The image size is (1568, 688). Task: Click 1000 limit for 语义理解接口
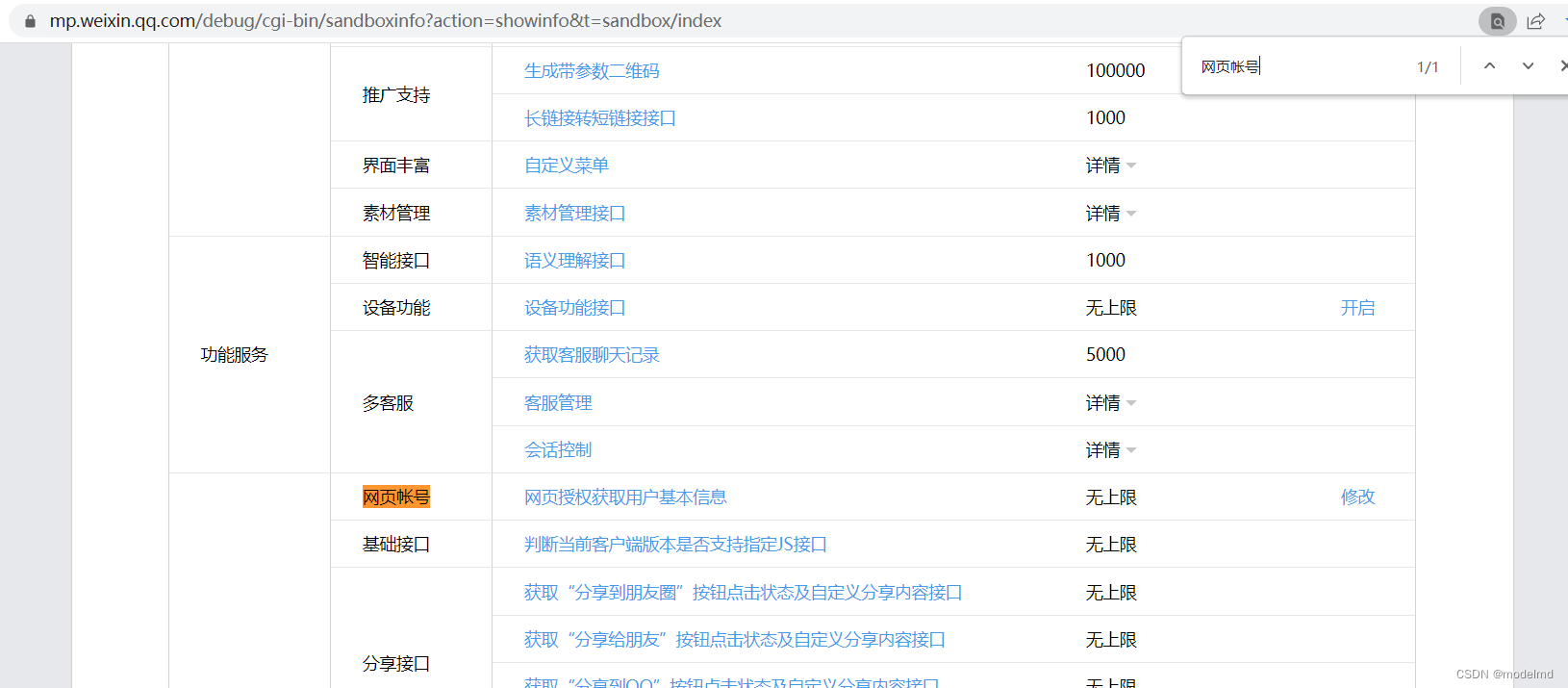[1105, 260]
